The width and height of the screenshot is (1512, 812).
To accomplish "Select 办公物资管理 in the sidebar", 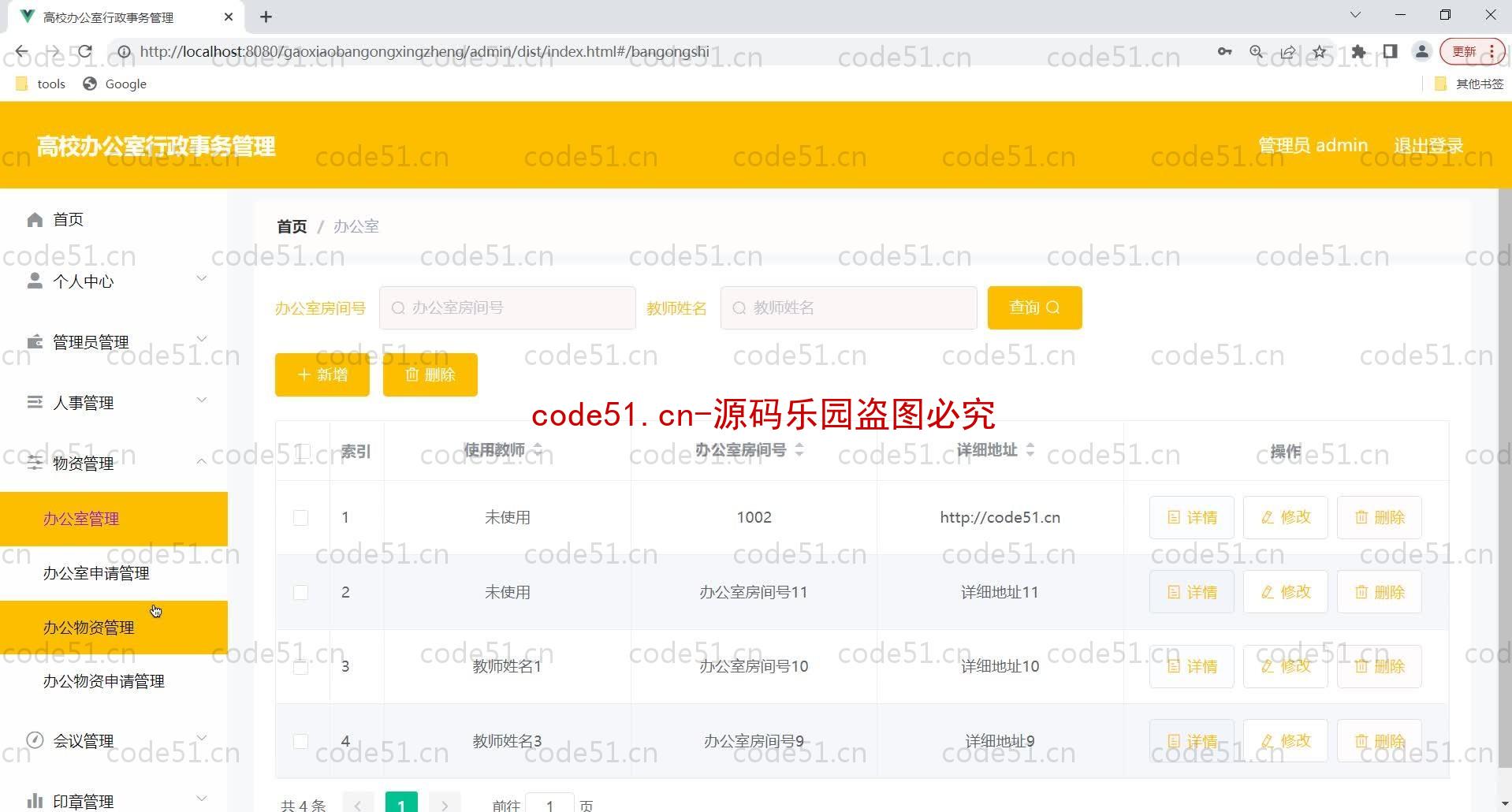I will (x=114, y=628).
